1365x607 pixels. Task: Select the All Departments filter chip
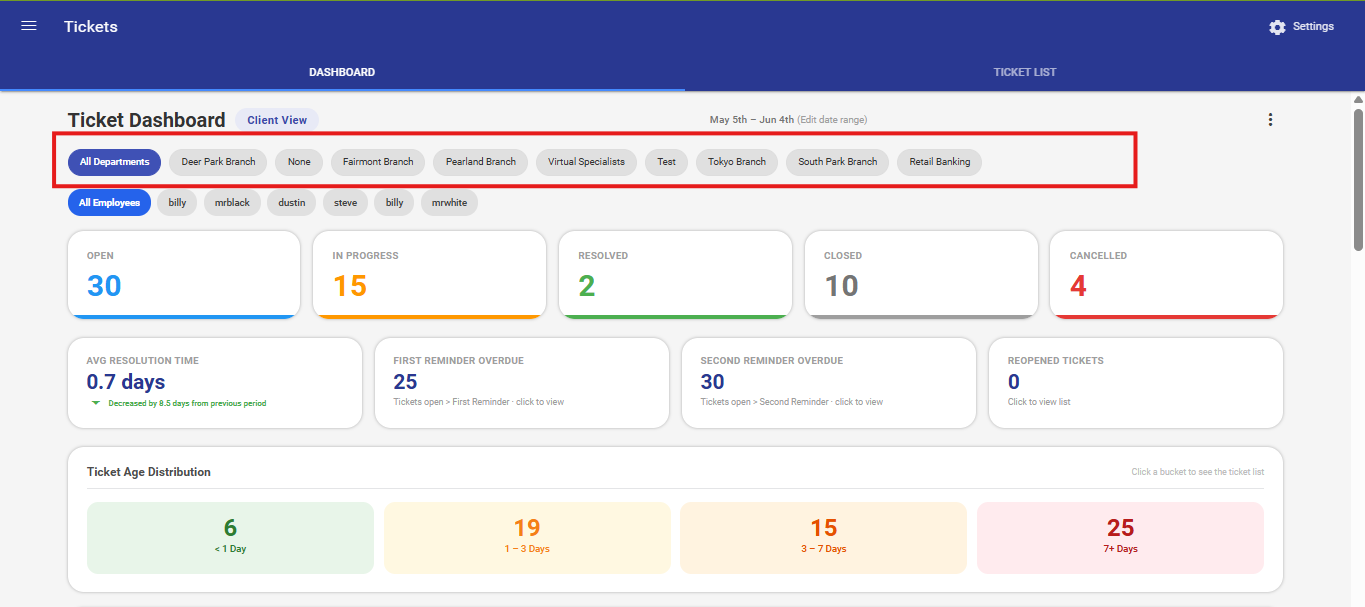(x=115, y=162)
